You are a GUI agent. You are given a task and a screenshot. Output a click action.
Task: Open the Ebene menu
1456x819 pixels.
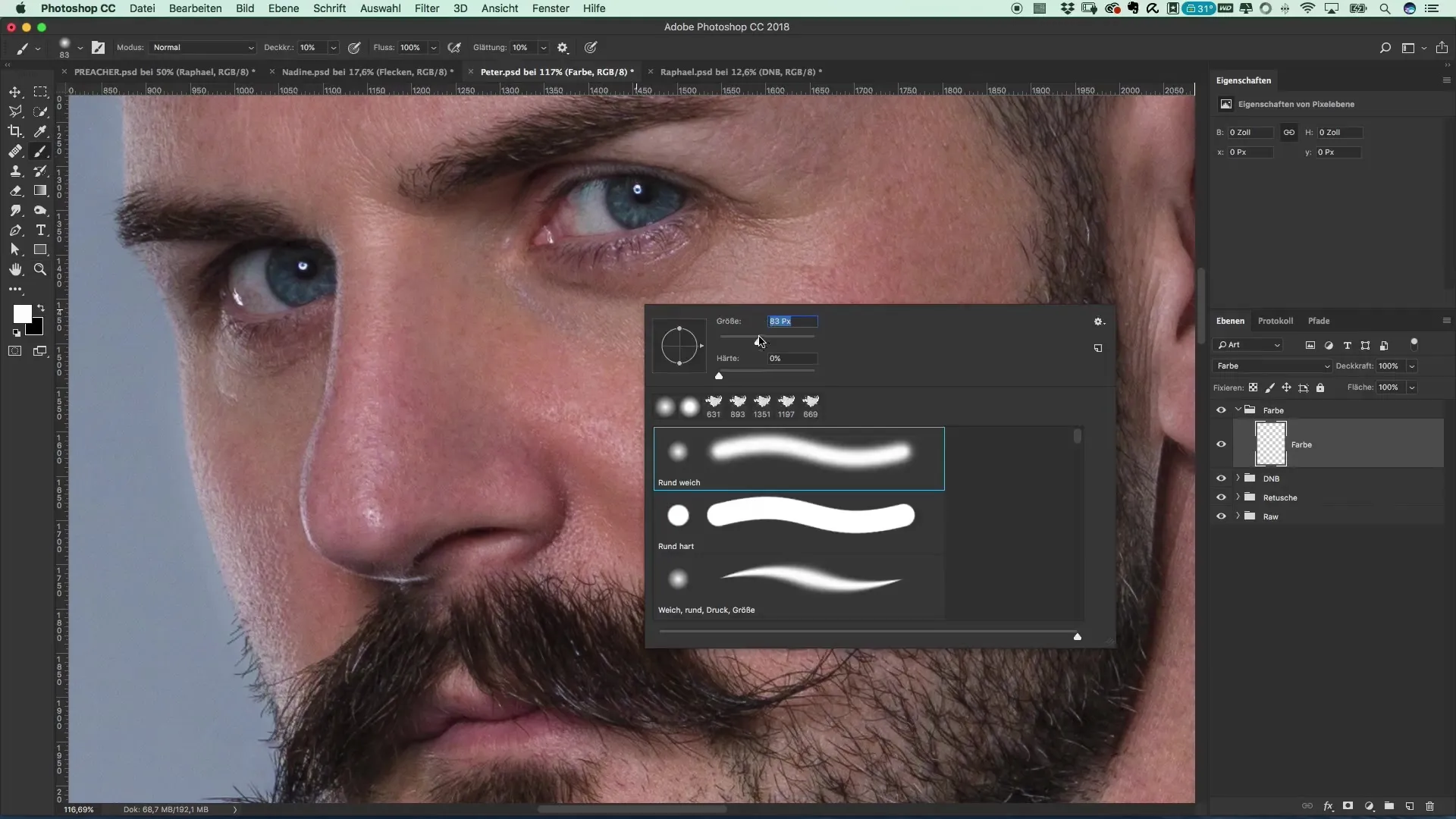tap(283, 8)
